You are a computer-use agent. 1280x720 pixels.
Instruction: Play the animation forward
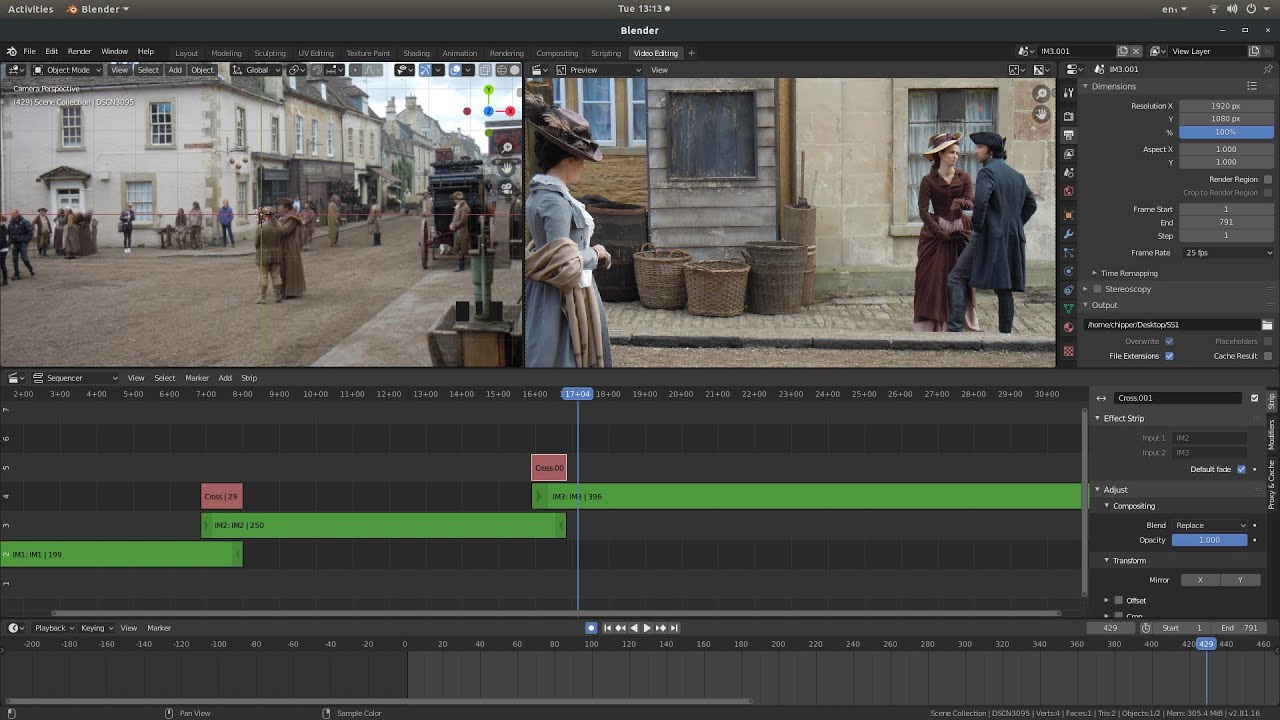pyautogui.click(x=646, y=628)
